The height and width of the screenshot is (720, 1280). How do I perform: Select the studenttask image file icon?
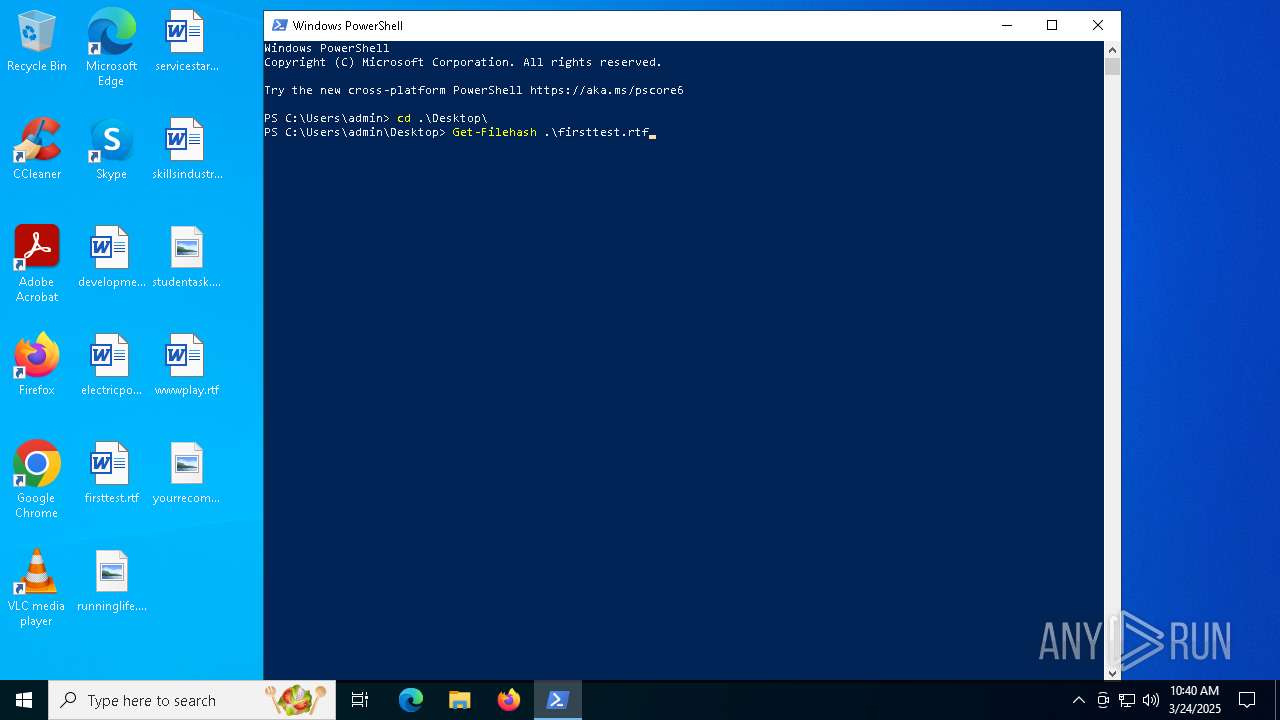click(186, 257)
